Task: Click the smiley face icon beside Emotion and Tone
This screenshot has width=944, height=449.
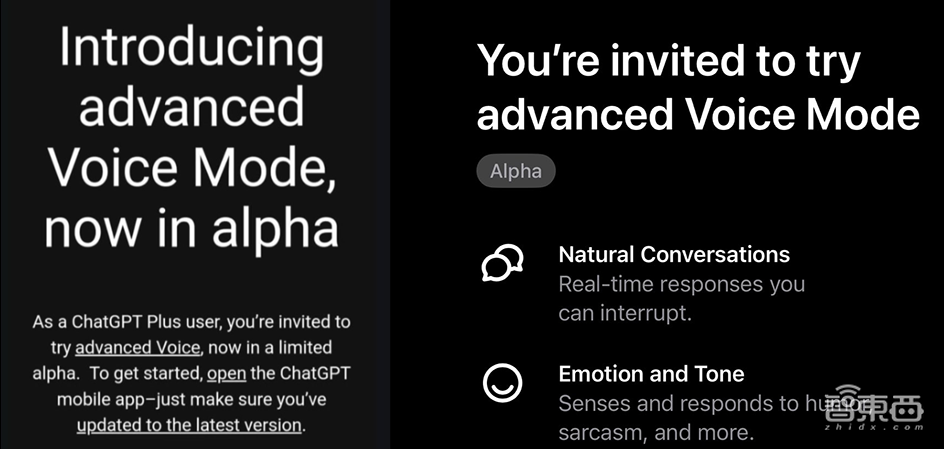Action: pos(502,383)
